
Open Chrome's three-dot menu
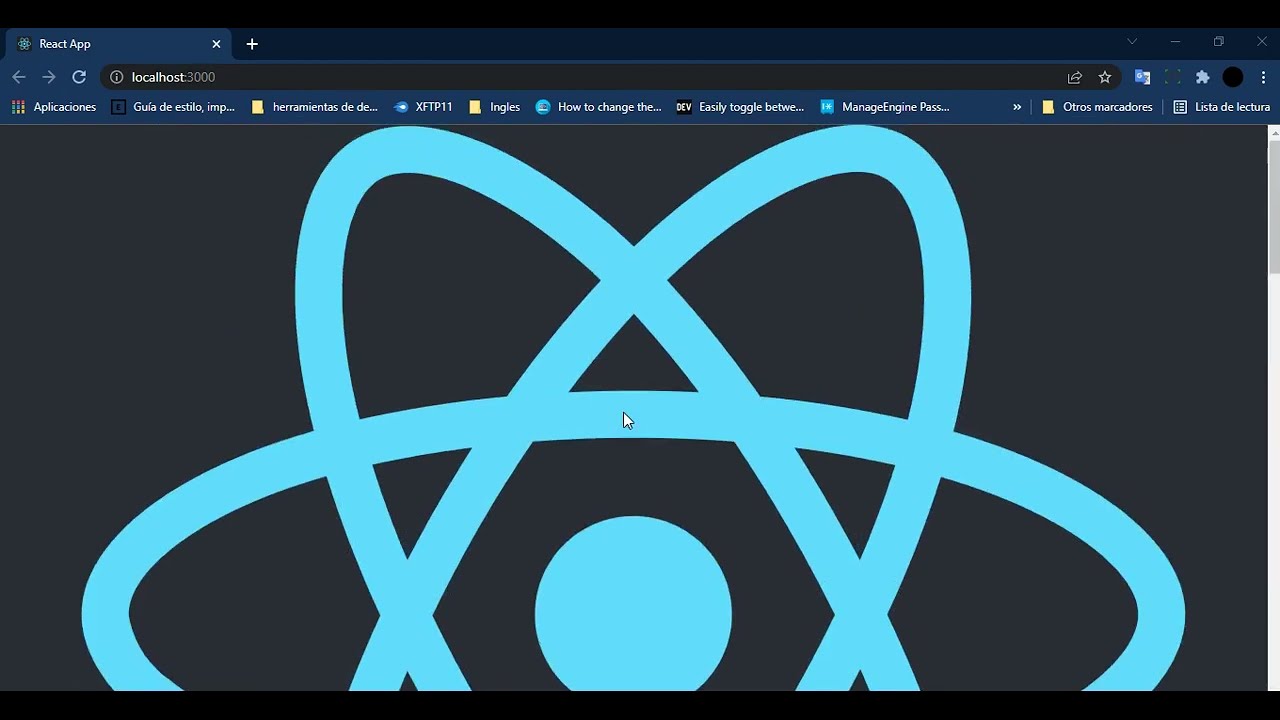[1264, 77]
